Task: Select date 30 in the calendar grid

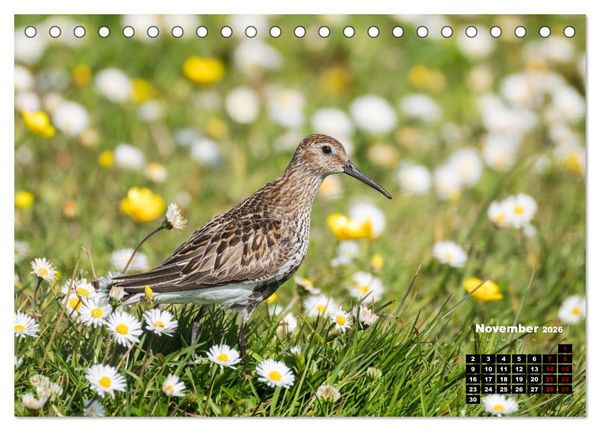Action: 473,400
